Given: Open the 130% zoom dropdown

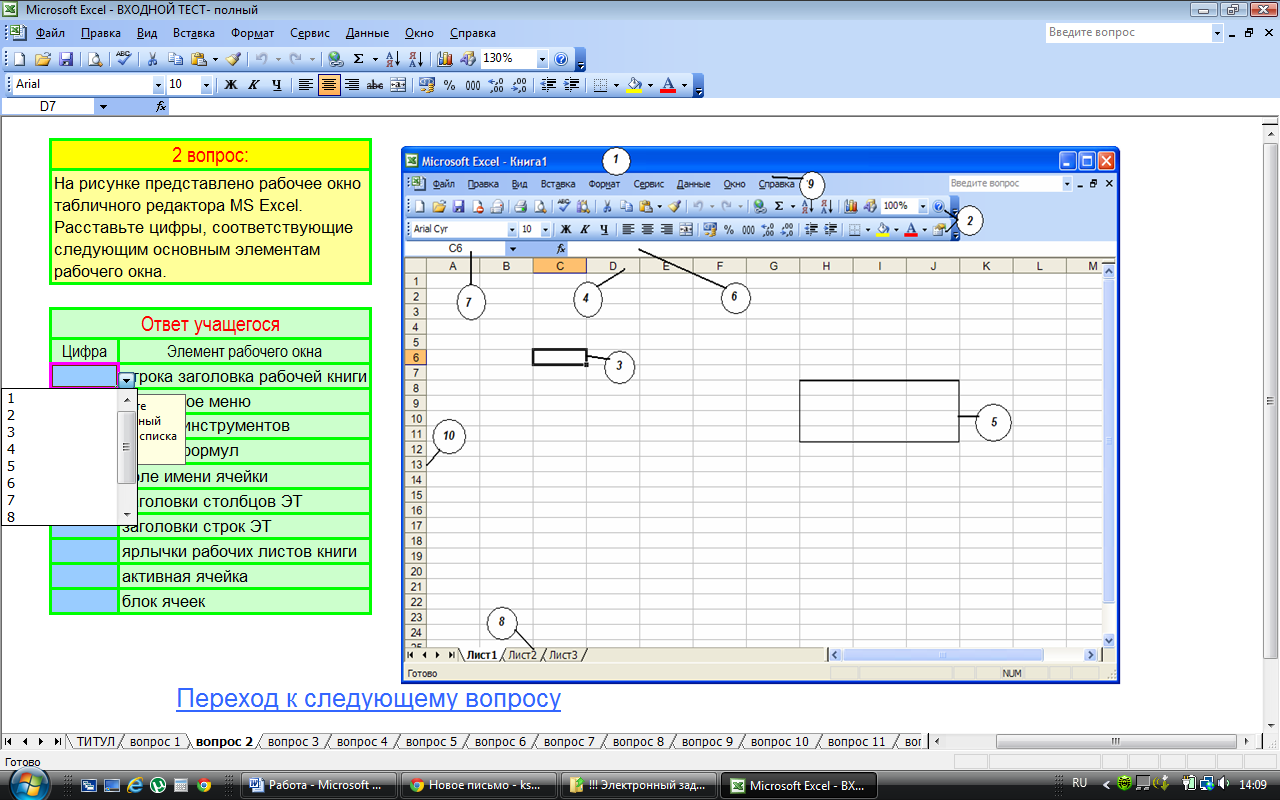Looking at the screenshot, I should (x=542, y=59).
